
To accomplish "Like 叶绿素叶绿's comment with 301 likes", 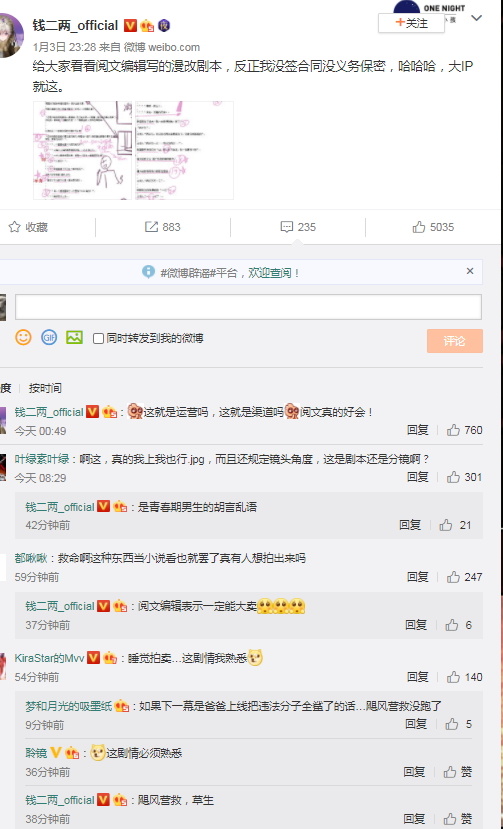I will click(453, 477).
